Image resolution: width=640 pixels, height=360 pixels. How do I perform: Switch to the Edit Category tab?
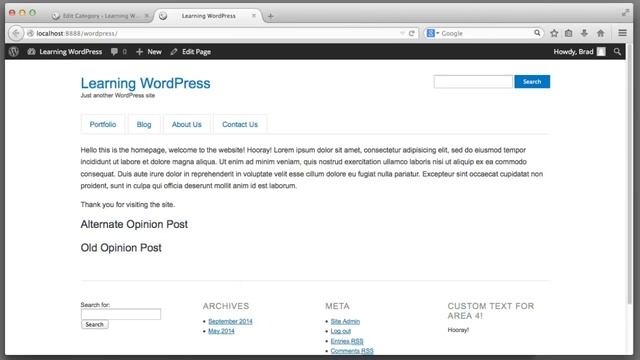coord(100,16)
